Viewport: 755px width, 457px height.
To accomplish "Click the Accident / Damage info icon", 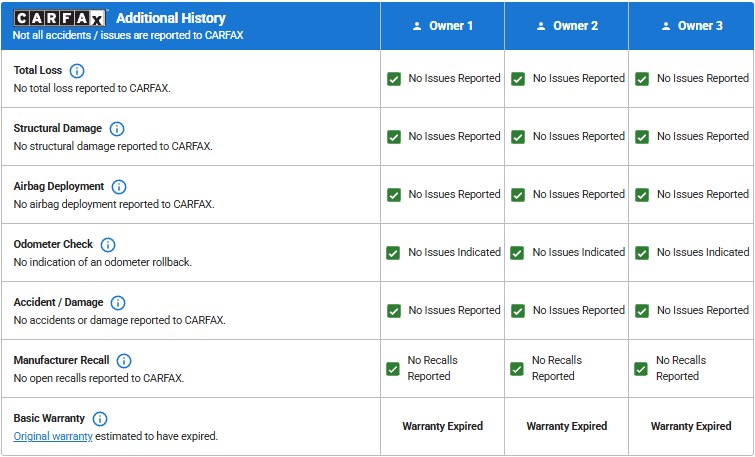I will point(118,303).
